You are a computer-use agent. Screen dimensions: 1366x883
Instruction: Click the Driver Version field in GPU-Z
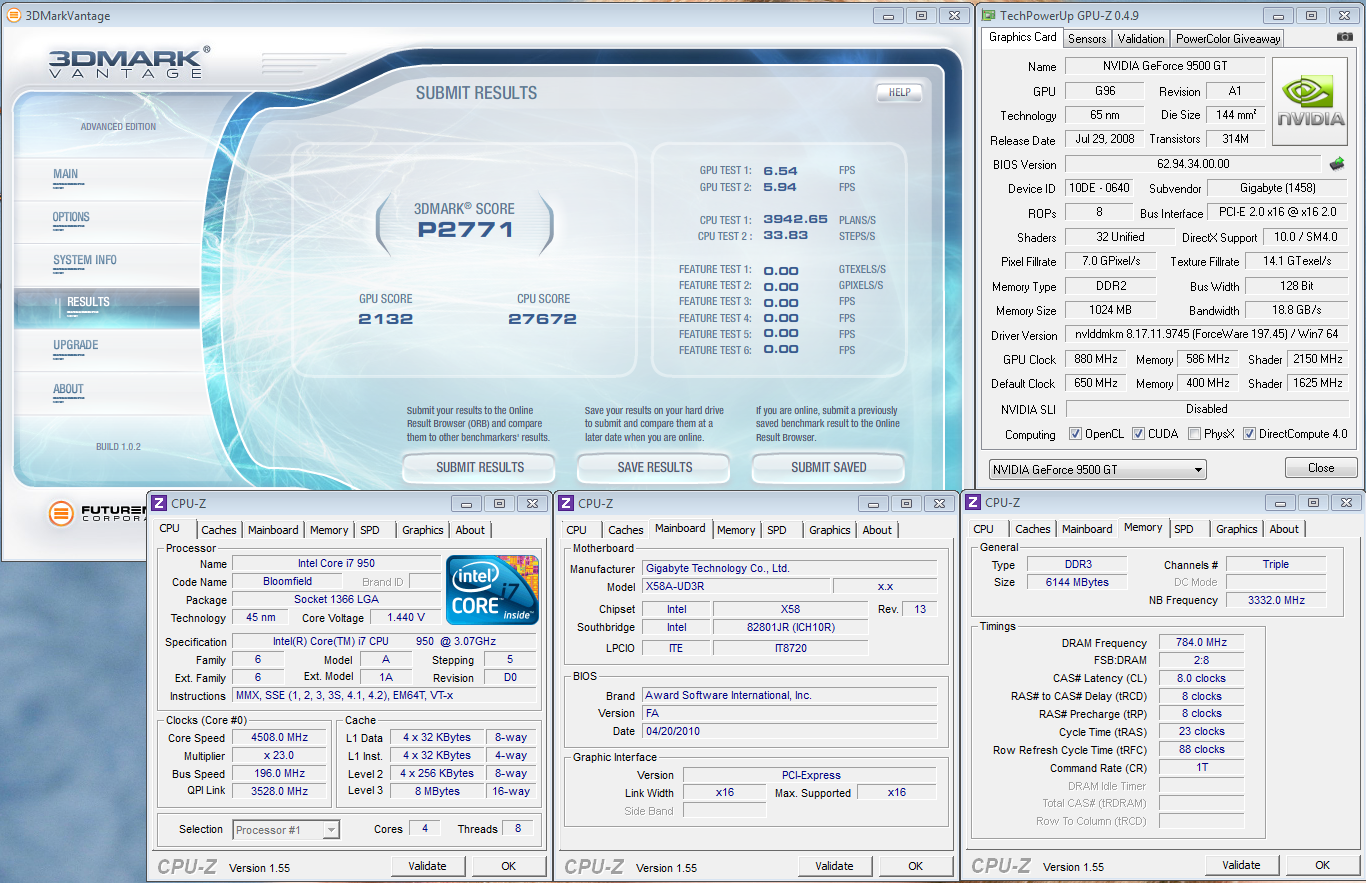(x=1205, y=335)
